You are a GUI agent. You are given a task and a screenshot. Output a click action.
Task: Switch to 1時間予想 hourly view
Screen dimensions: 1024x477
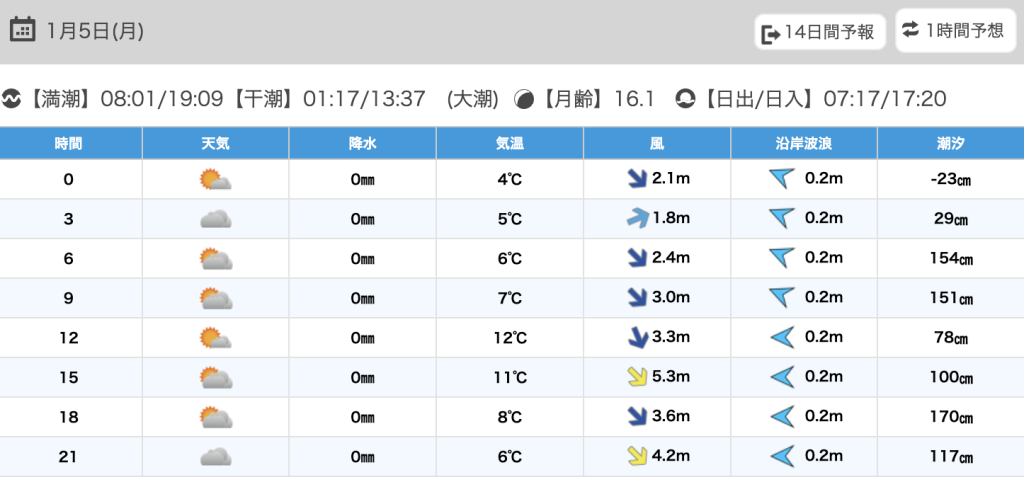955,31
